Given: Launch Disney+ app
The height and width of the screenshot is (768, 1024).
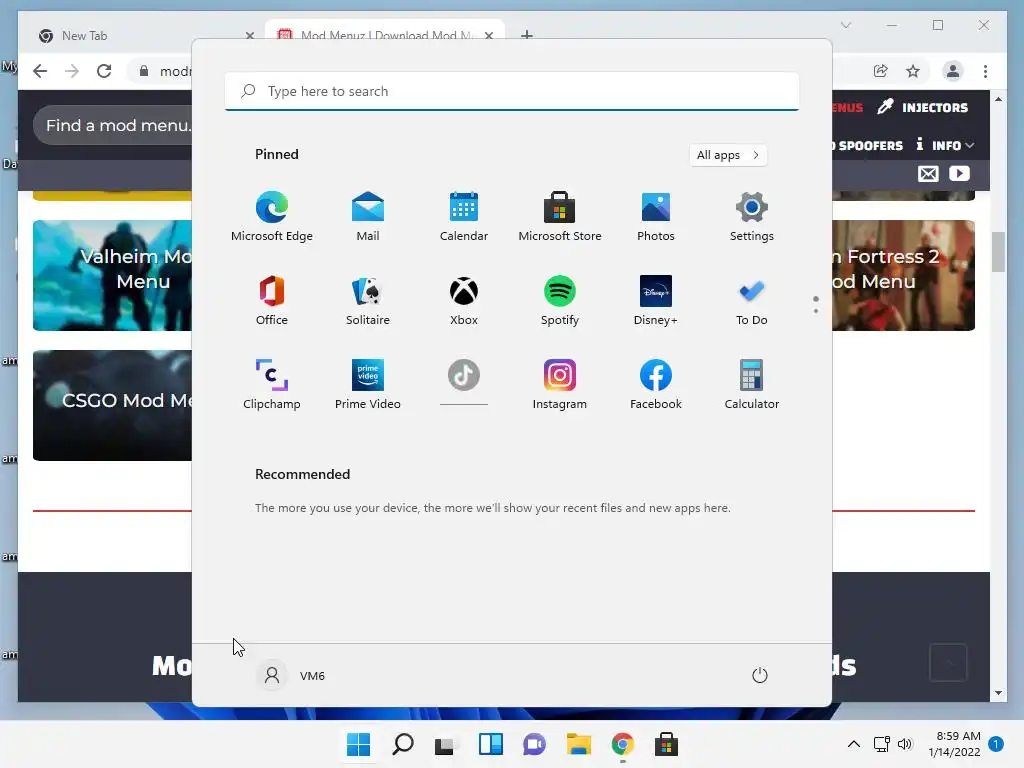Looking at the screenshot, I should tap(656, 300).
